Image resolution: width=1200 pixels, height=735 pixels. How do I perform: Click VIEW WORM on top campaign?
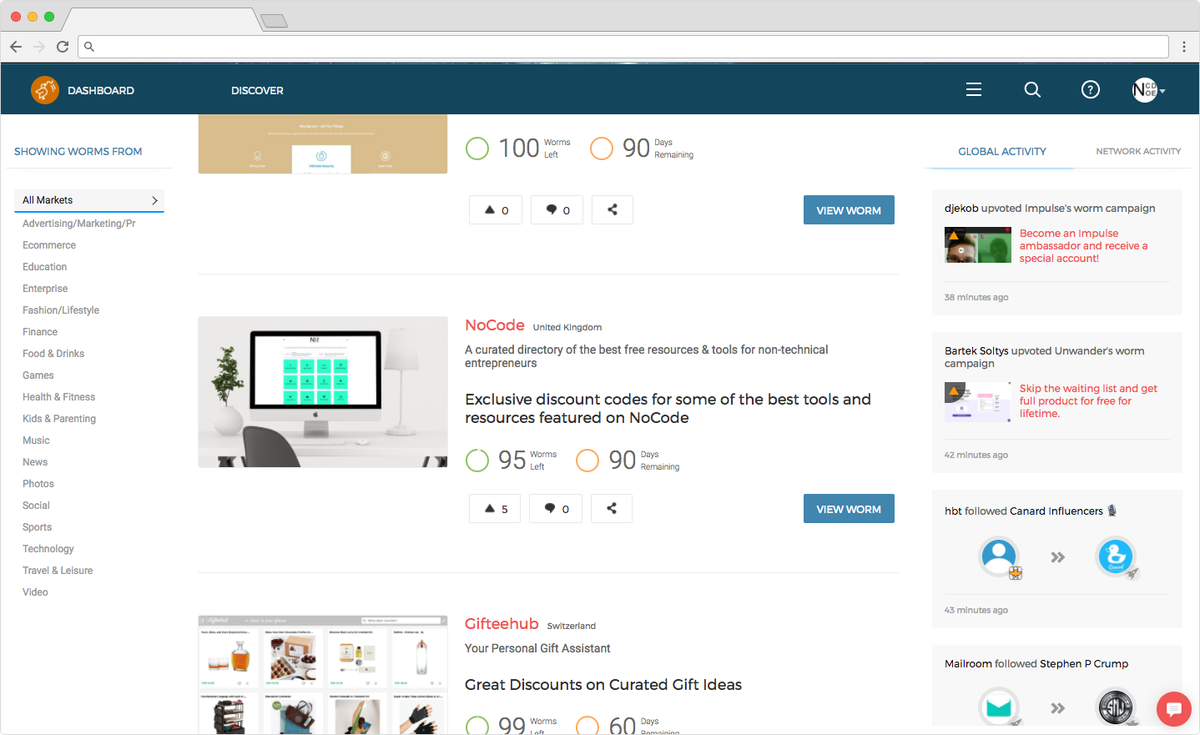[849, 210]
